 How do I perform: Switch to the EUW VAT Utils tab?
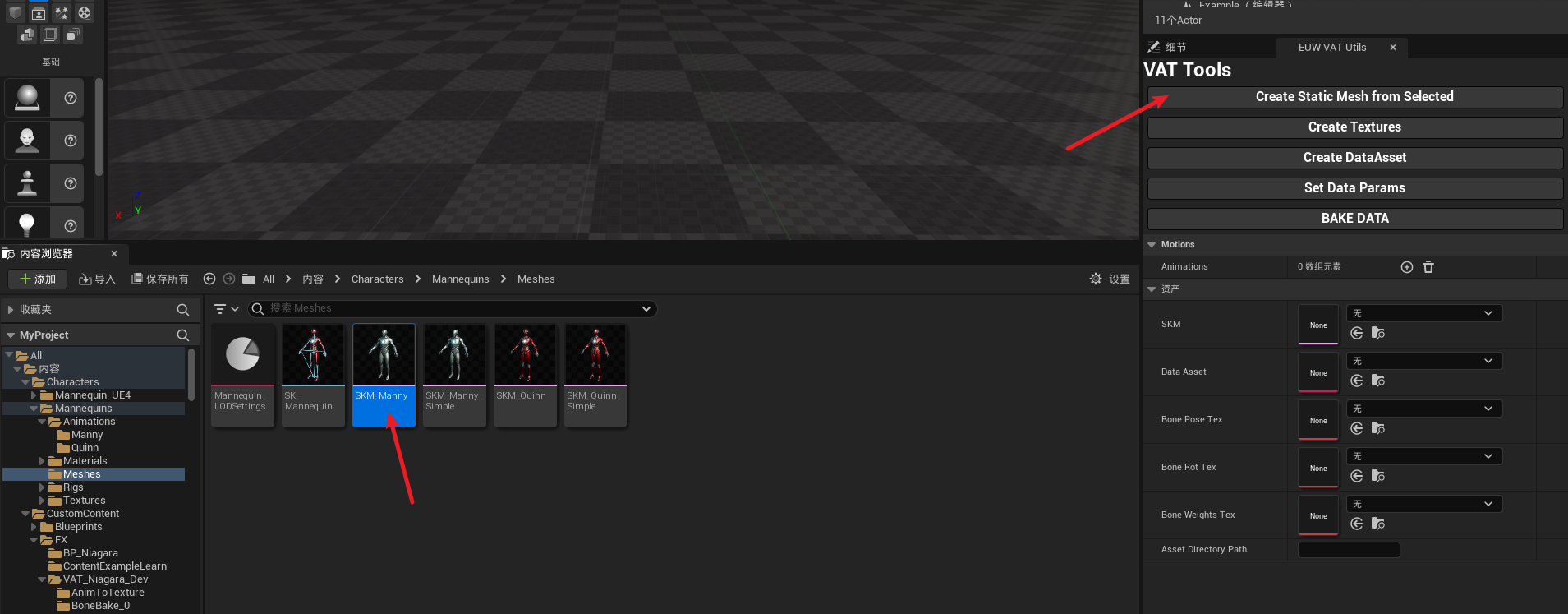click(x=1331, y=48)
